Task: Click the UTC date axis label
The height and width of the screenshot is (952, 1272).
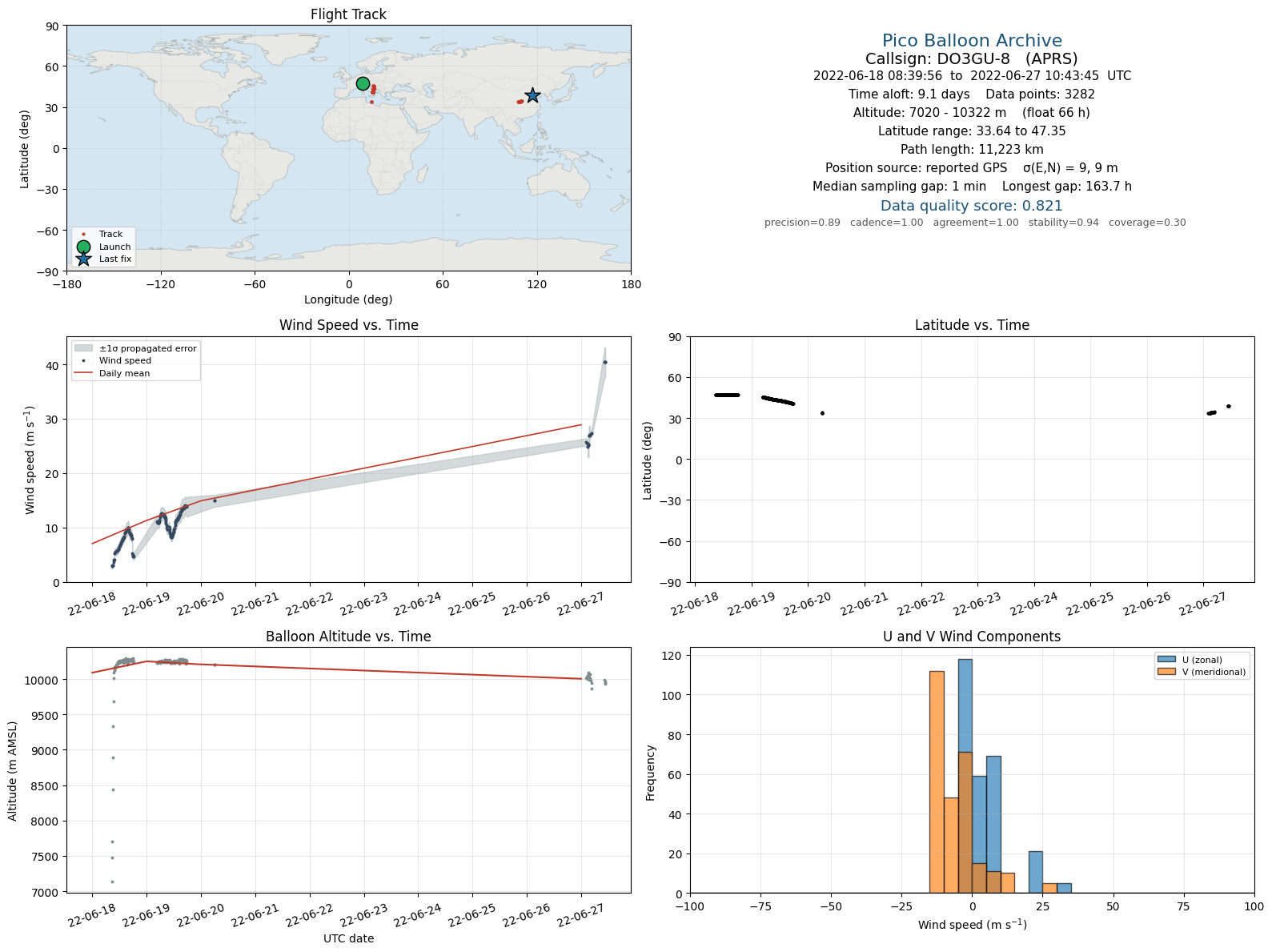Action: (x=348, y=938)
